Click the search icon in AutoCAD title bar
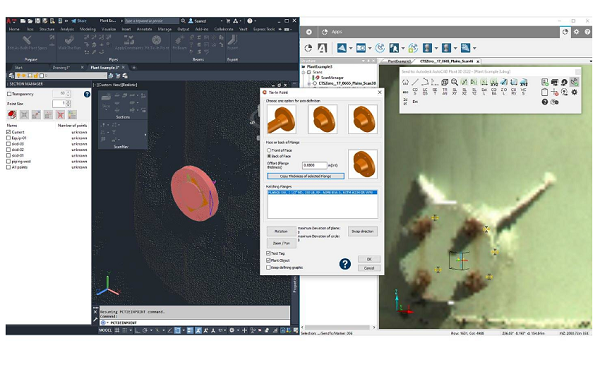This screenshot has height=367, width=600. point(183,21)
